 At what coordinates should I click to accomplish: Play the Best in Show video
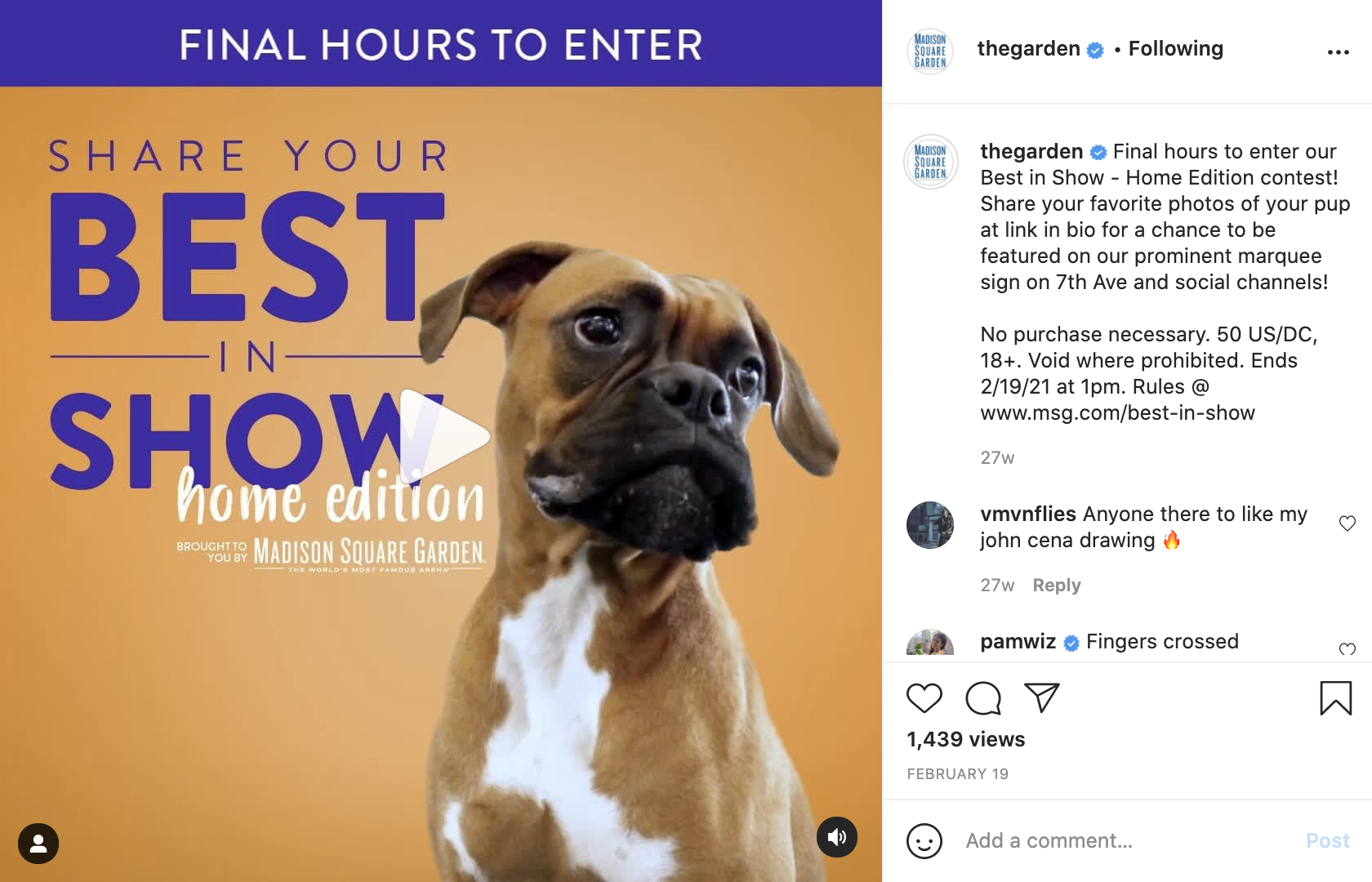pyautogui.click(x=444, y=434)
